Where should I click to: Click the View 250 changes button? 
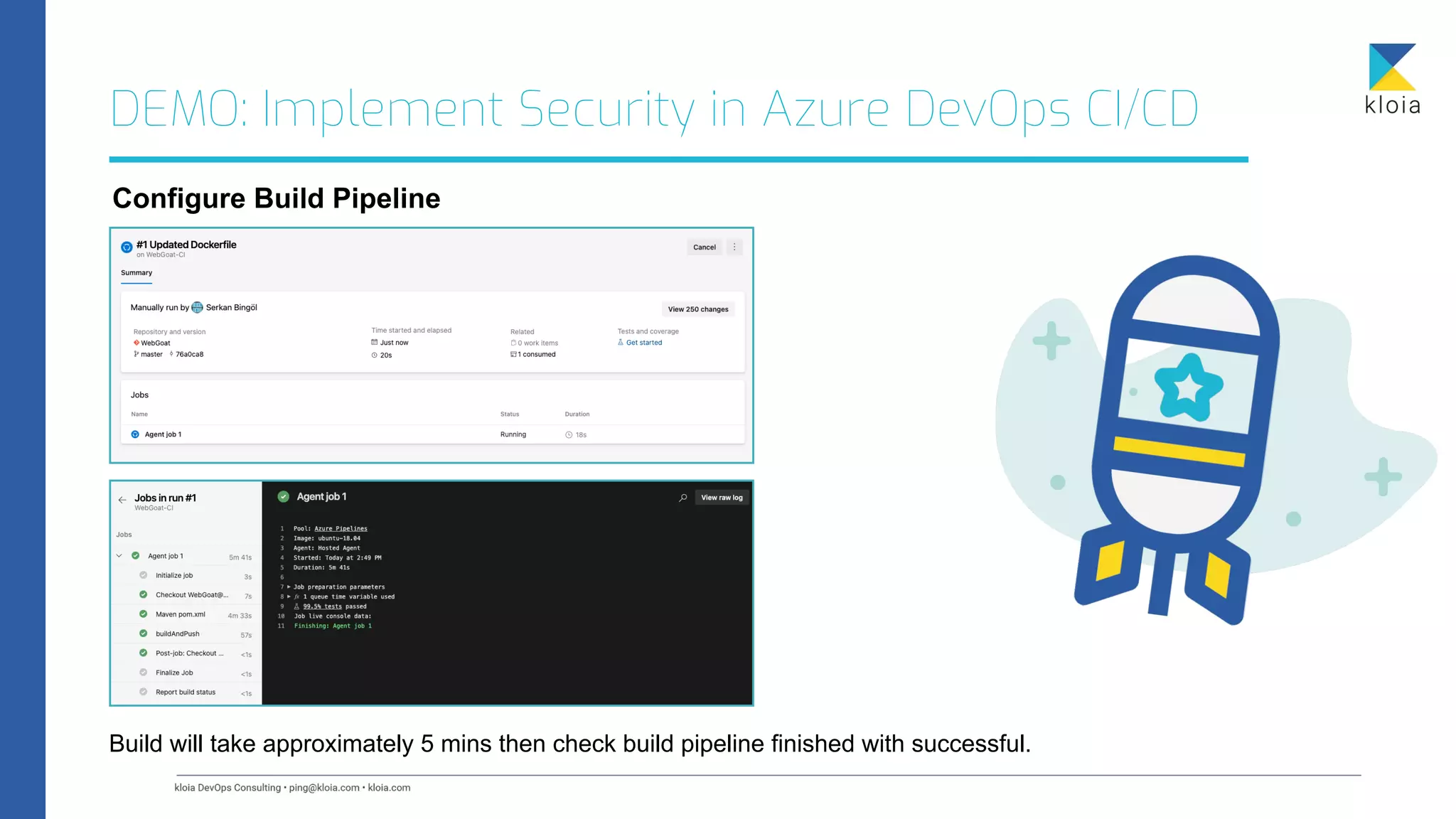(x=698, y=309)
